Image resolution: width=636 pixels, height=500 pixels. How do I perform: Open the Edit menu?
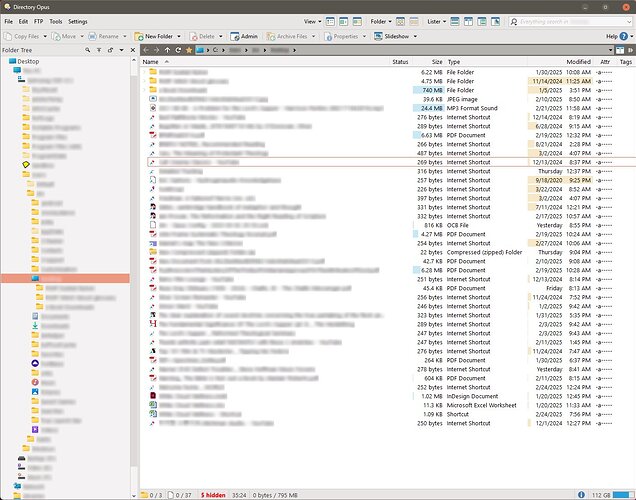tap(24, 21)
